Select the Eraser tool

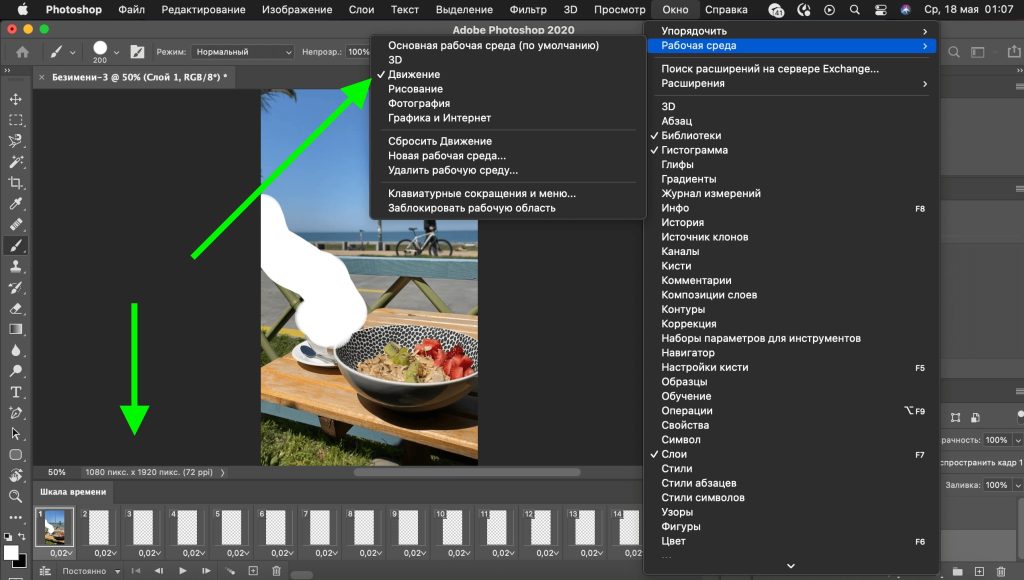(x=16, y=308)
